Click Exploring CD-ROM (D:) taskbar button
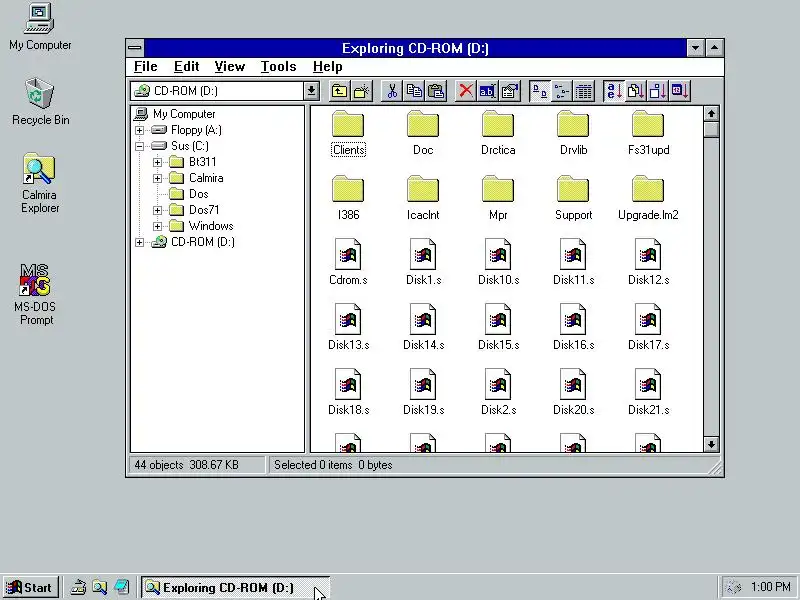 [x=235, y=588]
